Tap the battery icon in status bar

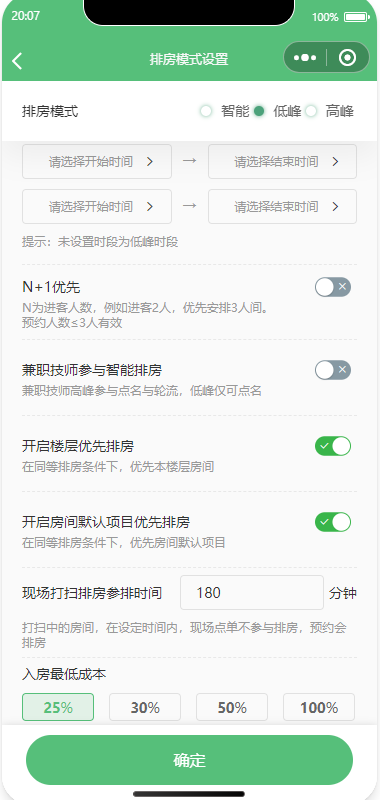[x=357, y=17]
